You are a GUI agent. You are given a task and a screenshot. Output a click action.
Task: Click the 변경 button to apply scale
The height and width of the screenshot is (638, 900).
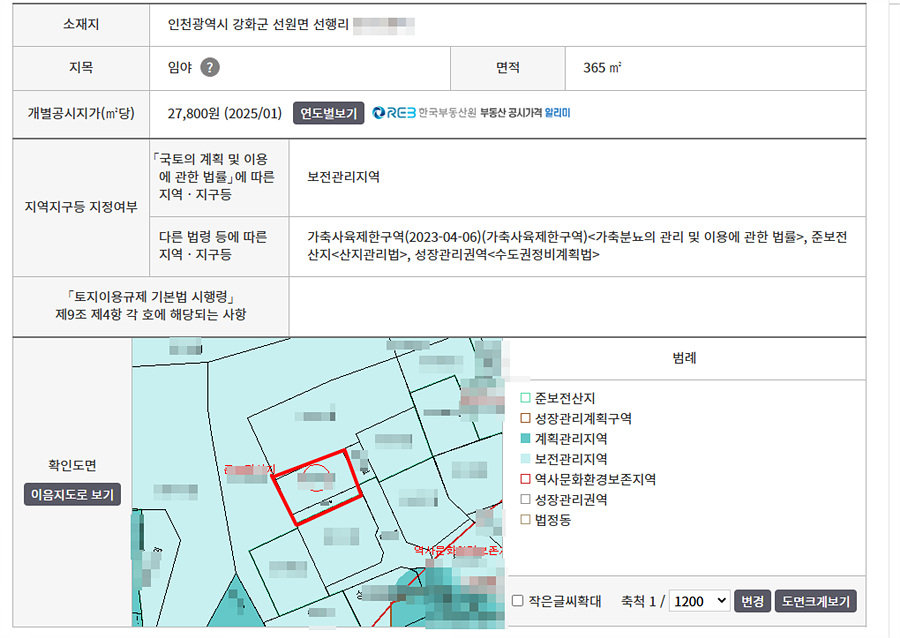point(751,601)
